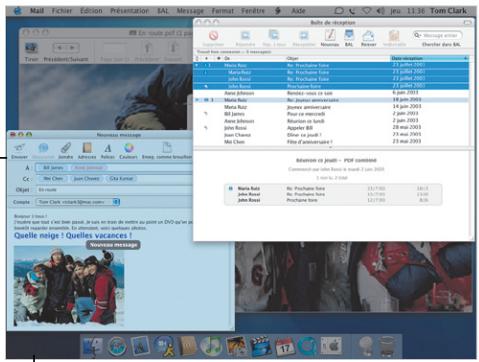Open the Fenêtre menu

tap(253, 11)
